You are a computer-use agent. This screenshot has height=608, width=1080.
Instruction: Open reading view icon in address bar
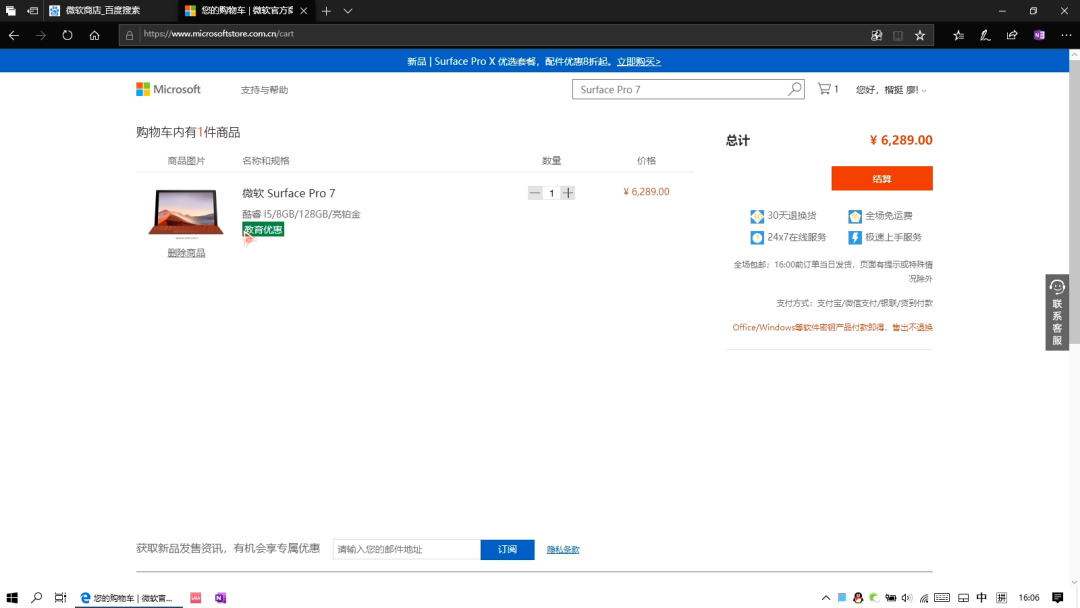click(898, 35)
